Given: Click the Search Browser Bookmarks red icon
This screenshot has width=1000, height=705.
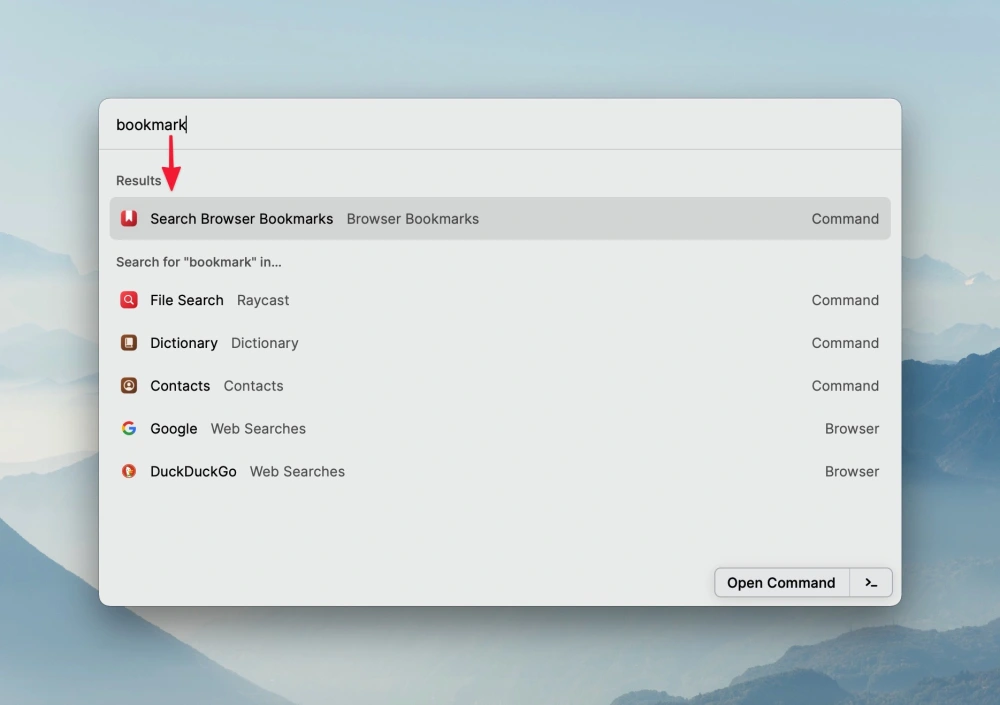Looking at the screenshot, I should 129,218.
